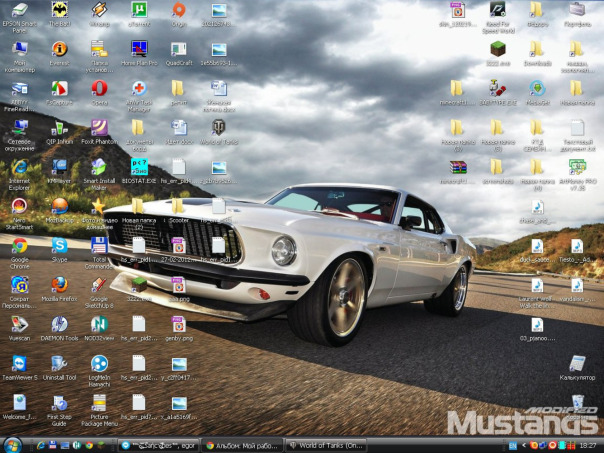The width and height of the screenshot is (604, 453).
Task: Open the Калькулятор desktop shortcut
Action: click(576, 364)
